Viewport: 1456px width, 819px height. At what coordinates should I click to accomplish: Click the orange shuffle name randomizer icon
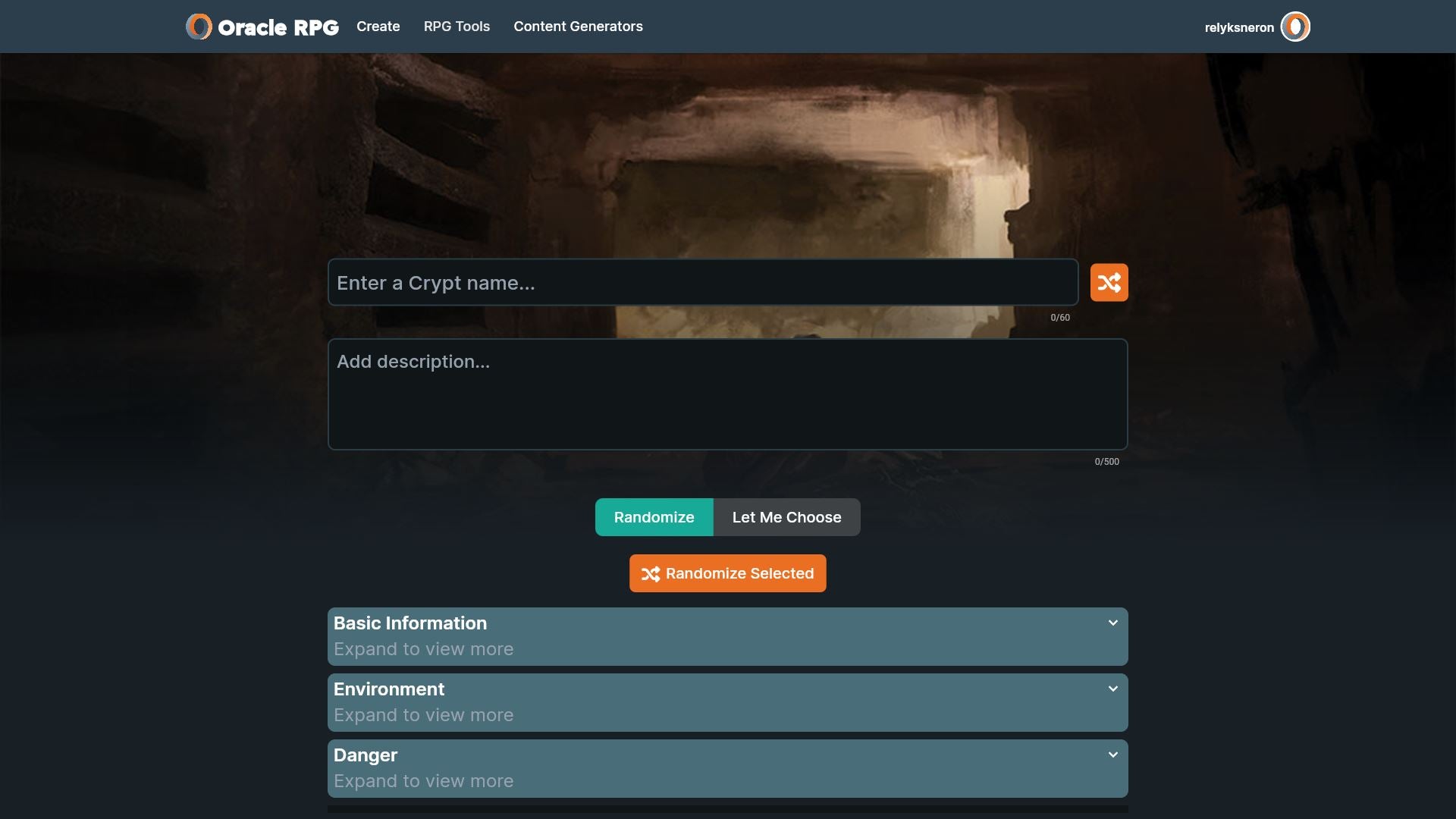pyautogui.click(x=1109, y=283)
